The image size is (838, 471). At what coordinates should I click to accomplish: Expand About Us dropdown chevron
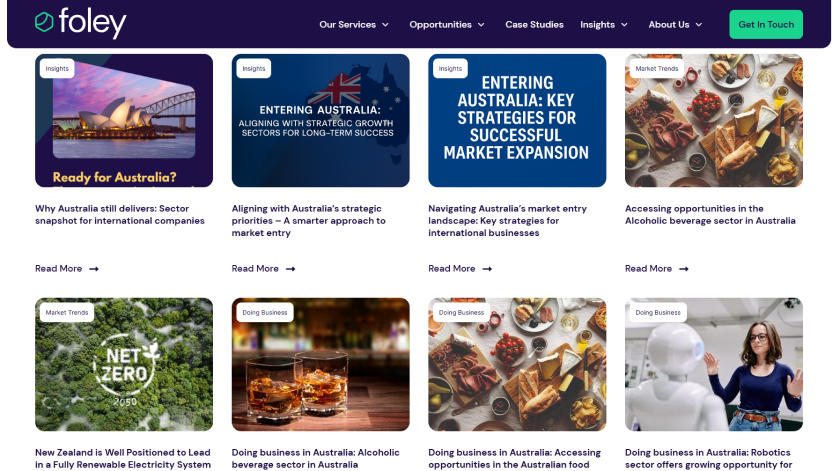(699, 25)
